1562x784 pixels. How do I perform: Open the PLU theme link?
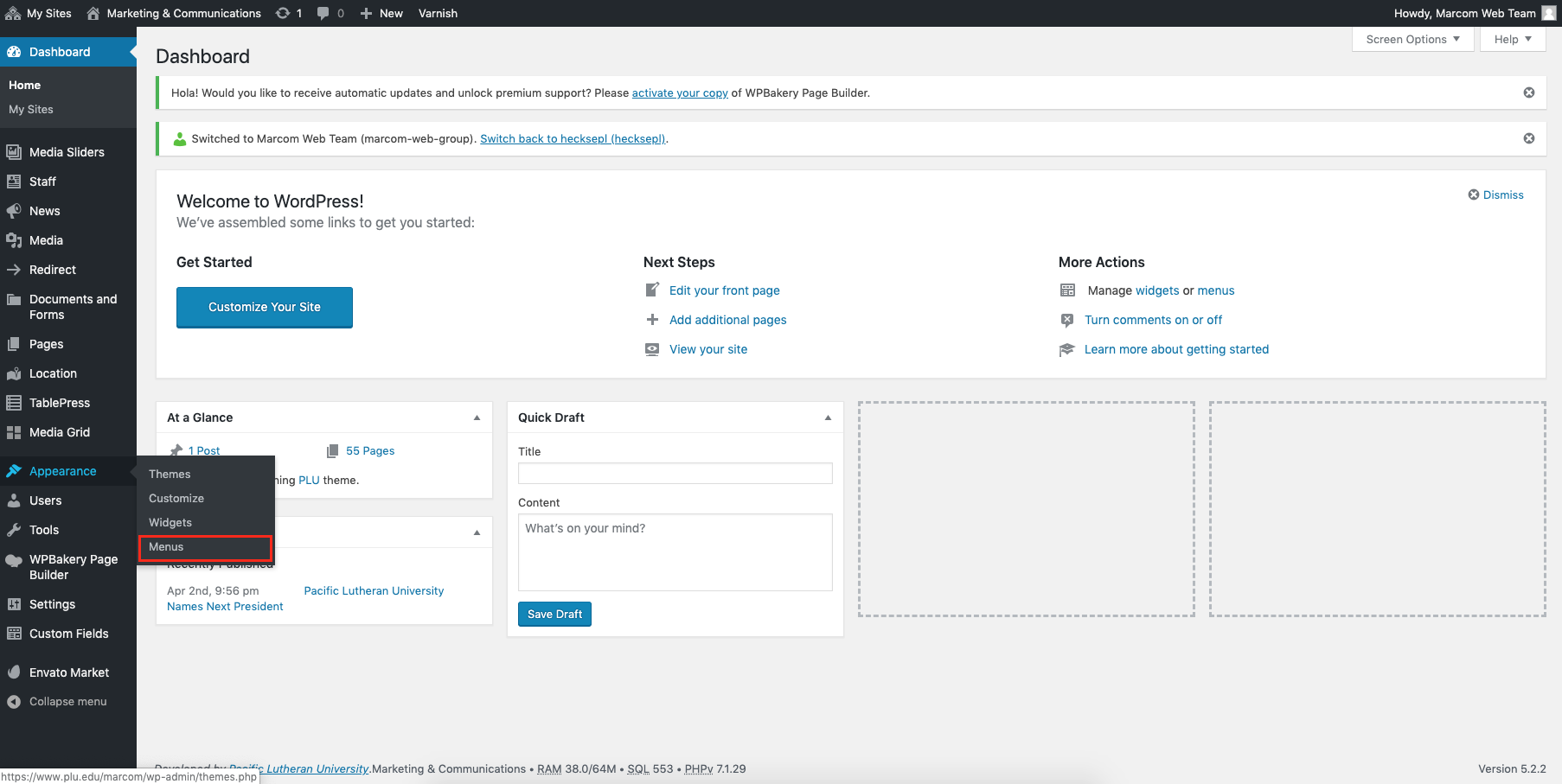pos(309,480)
